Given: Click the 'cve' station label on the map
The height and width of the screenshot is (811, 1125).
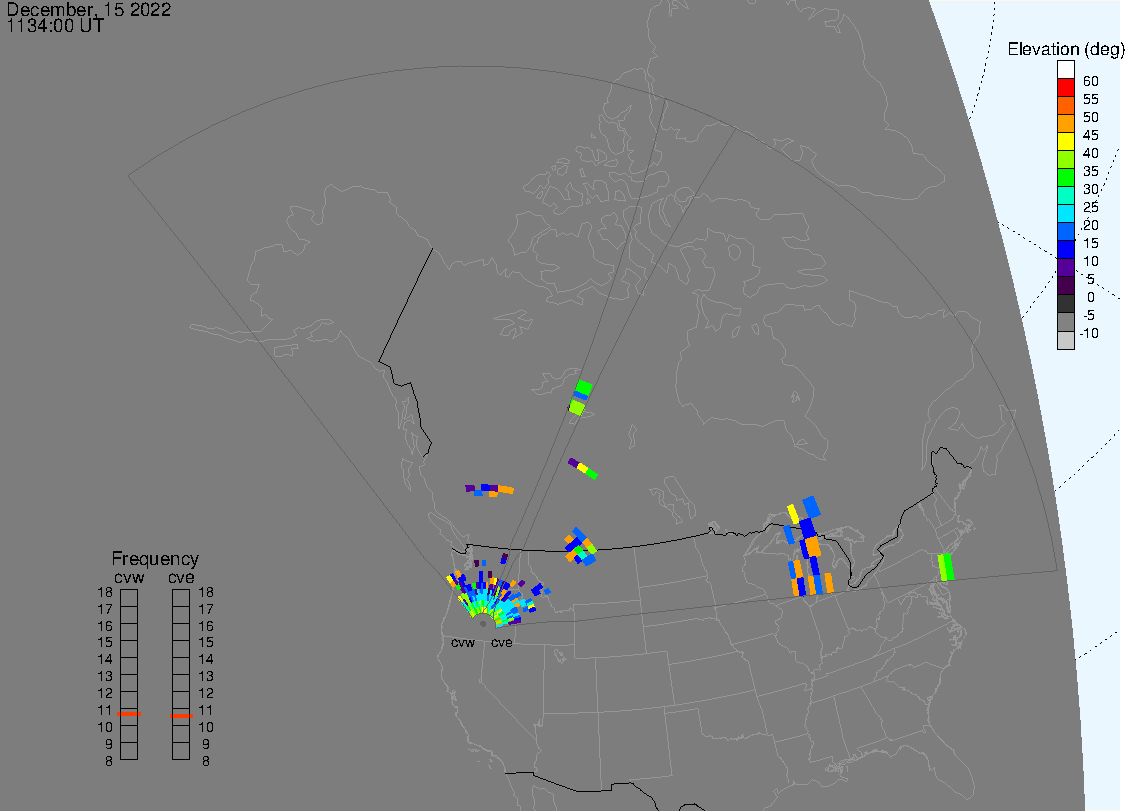Looking at the screenshot, I should click(x=502, y=642).
